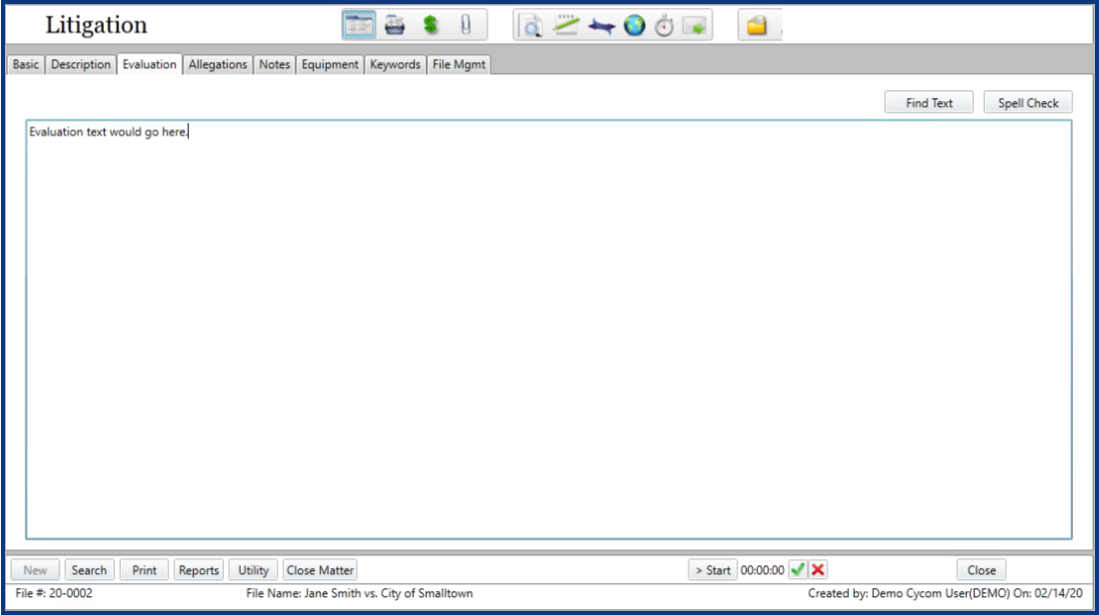Open Reports

coord(198,570)
